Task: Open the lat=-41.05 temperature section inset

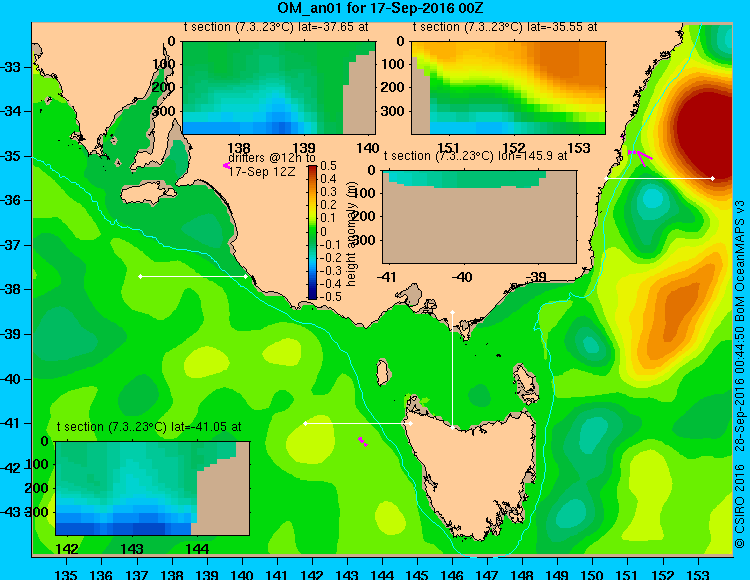Action: click(x=153, y=488)
